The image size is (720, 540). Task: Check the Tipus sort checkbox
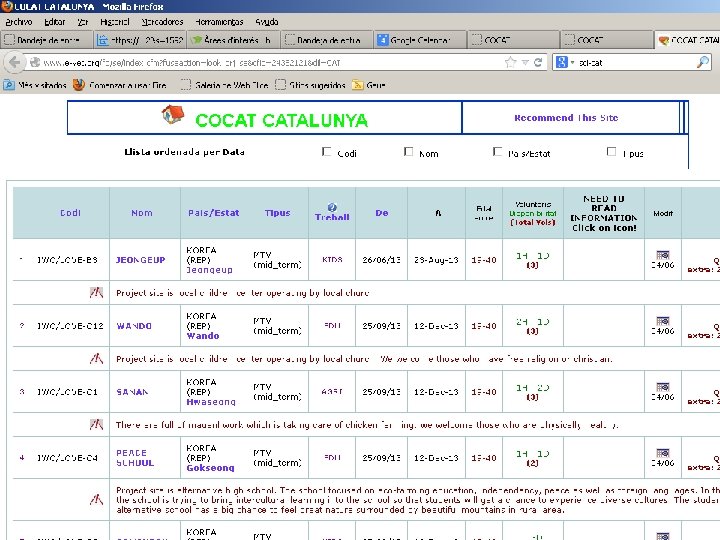point(611,152)
